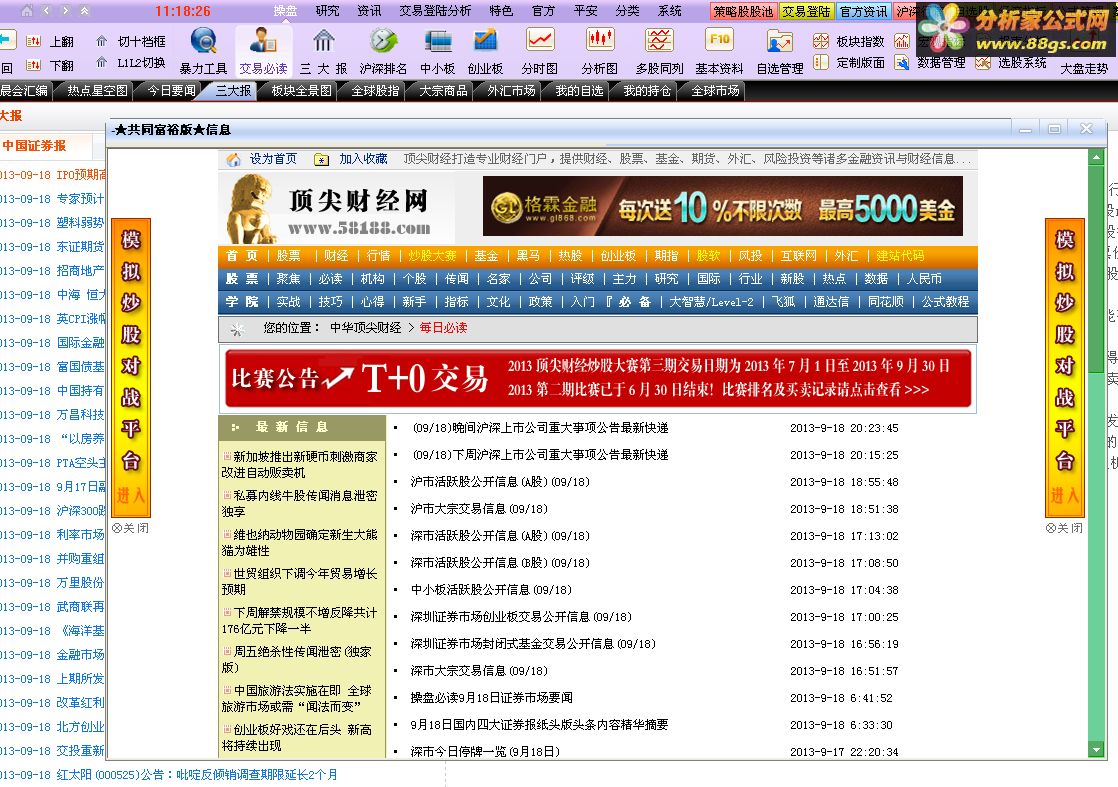The width and height of the screenshot is (1118, 787).
Task: Click the scrollbar up arrow in info window
Action: (1096, 156)
